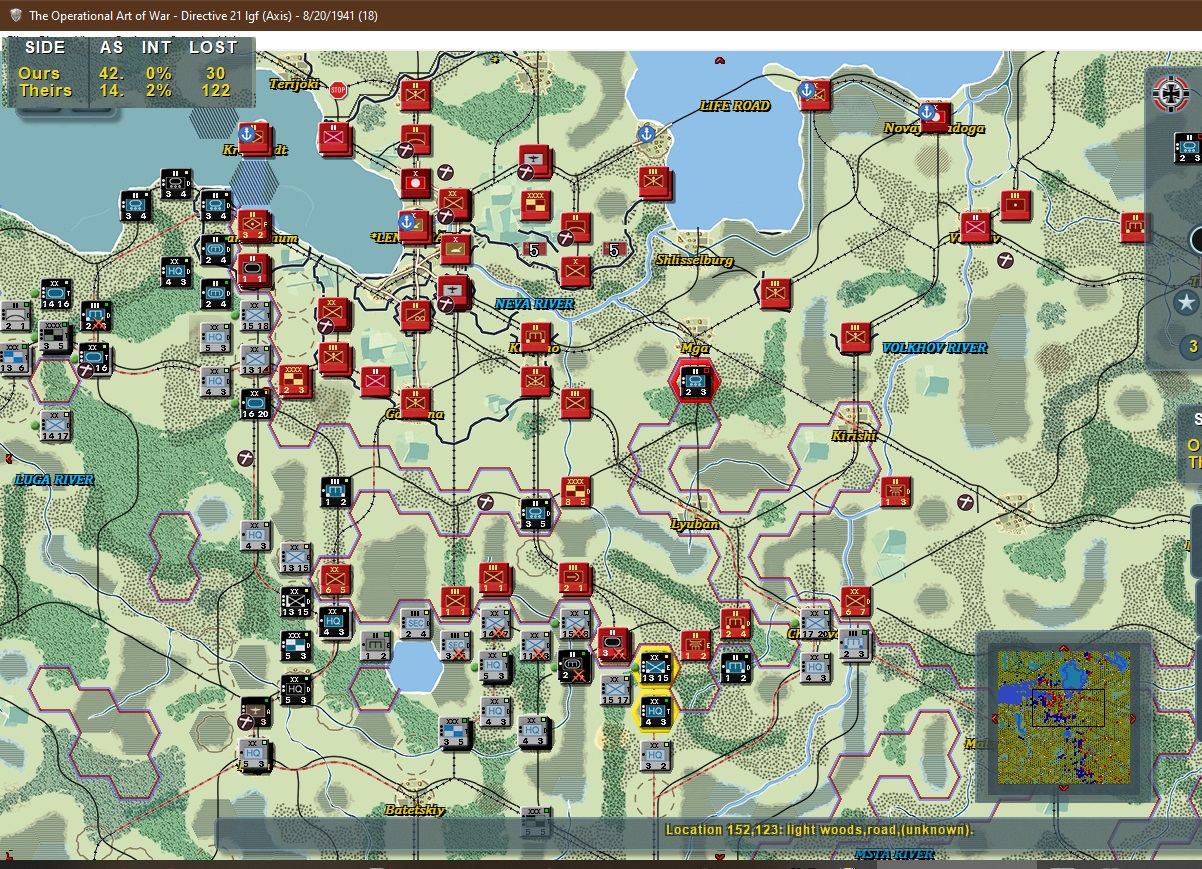Select the German infantry counter 15-18

click(255, 316)
